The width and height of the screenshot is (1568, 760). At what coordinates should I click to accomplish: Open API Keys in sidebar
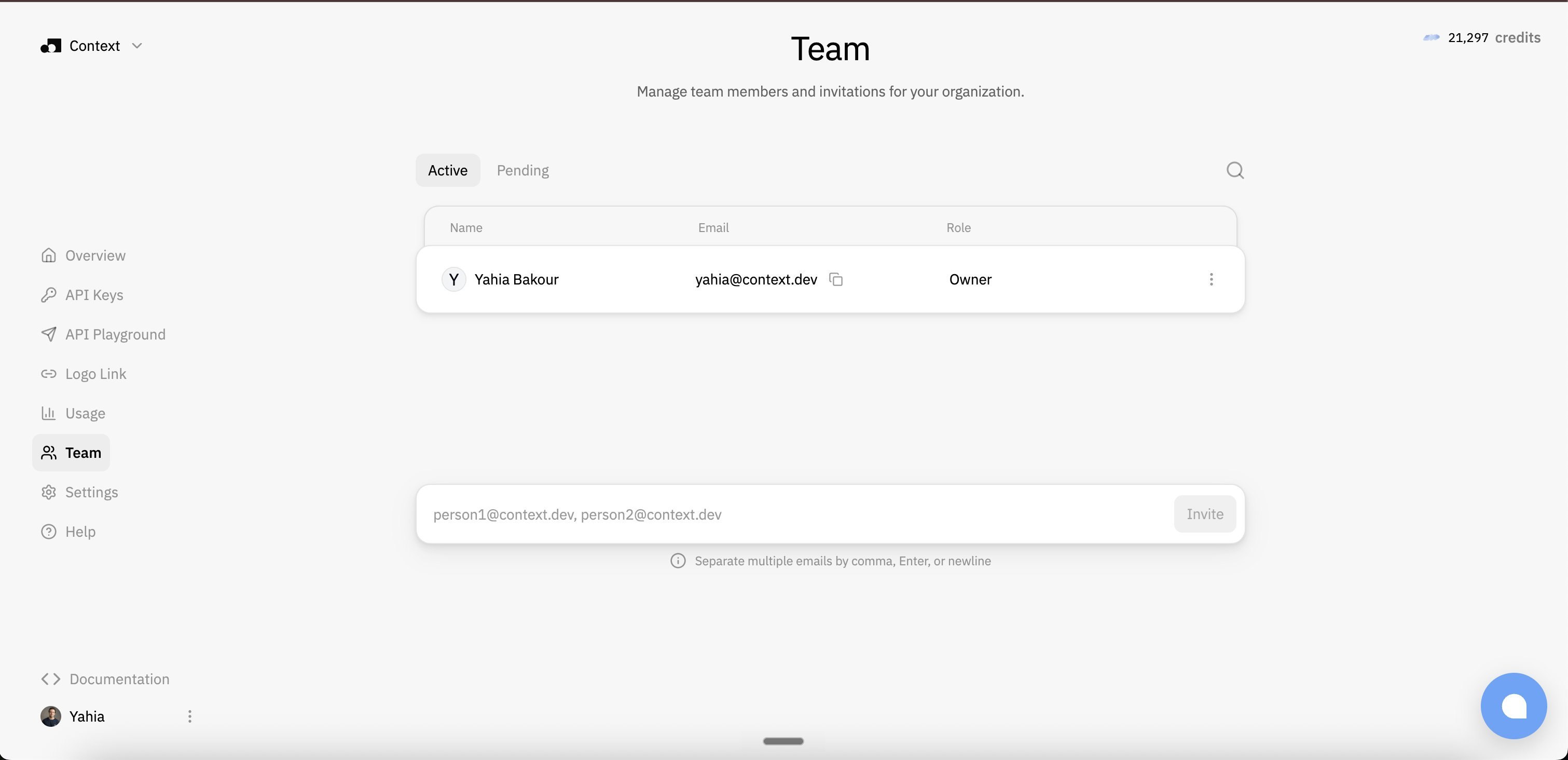(82, 295)
